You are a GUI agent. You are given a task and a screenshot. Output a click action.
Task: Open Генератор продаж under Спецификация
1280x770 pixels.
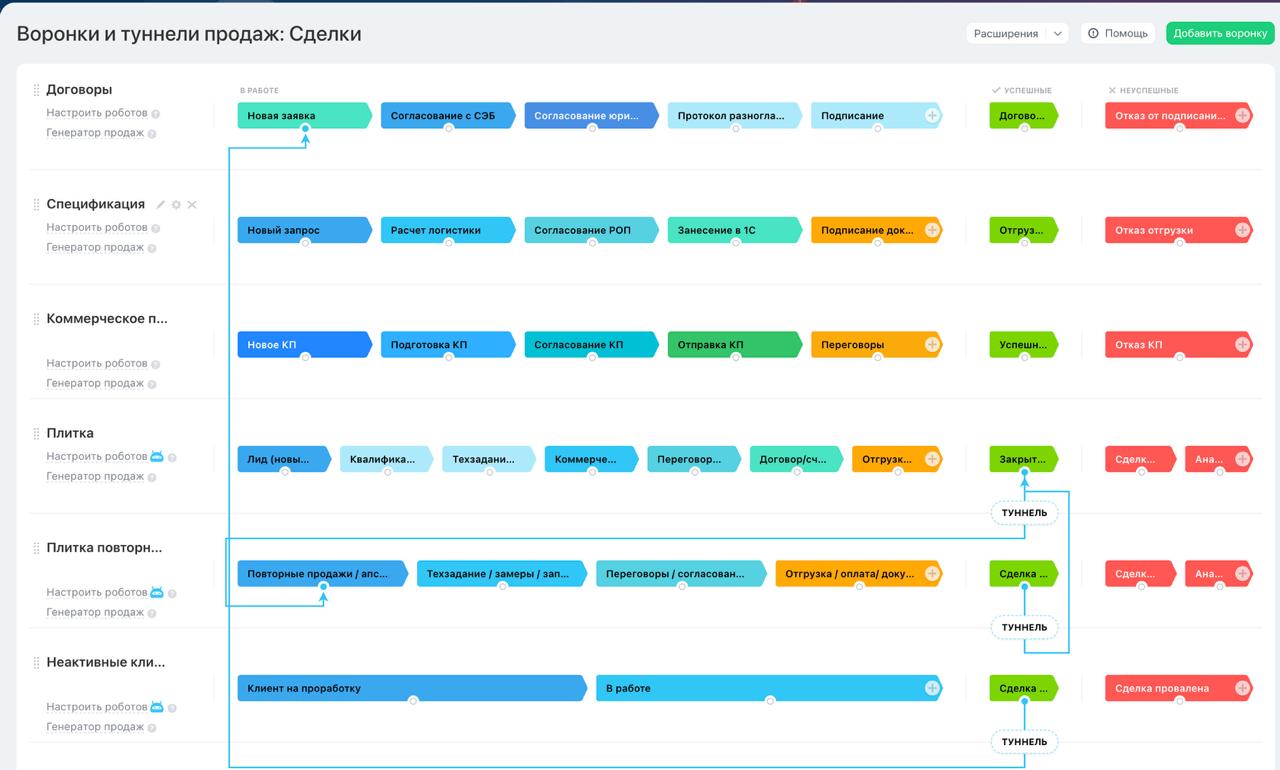(95, 247)
